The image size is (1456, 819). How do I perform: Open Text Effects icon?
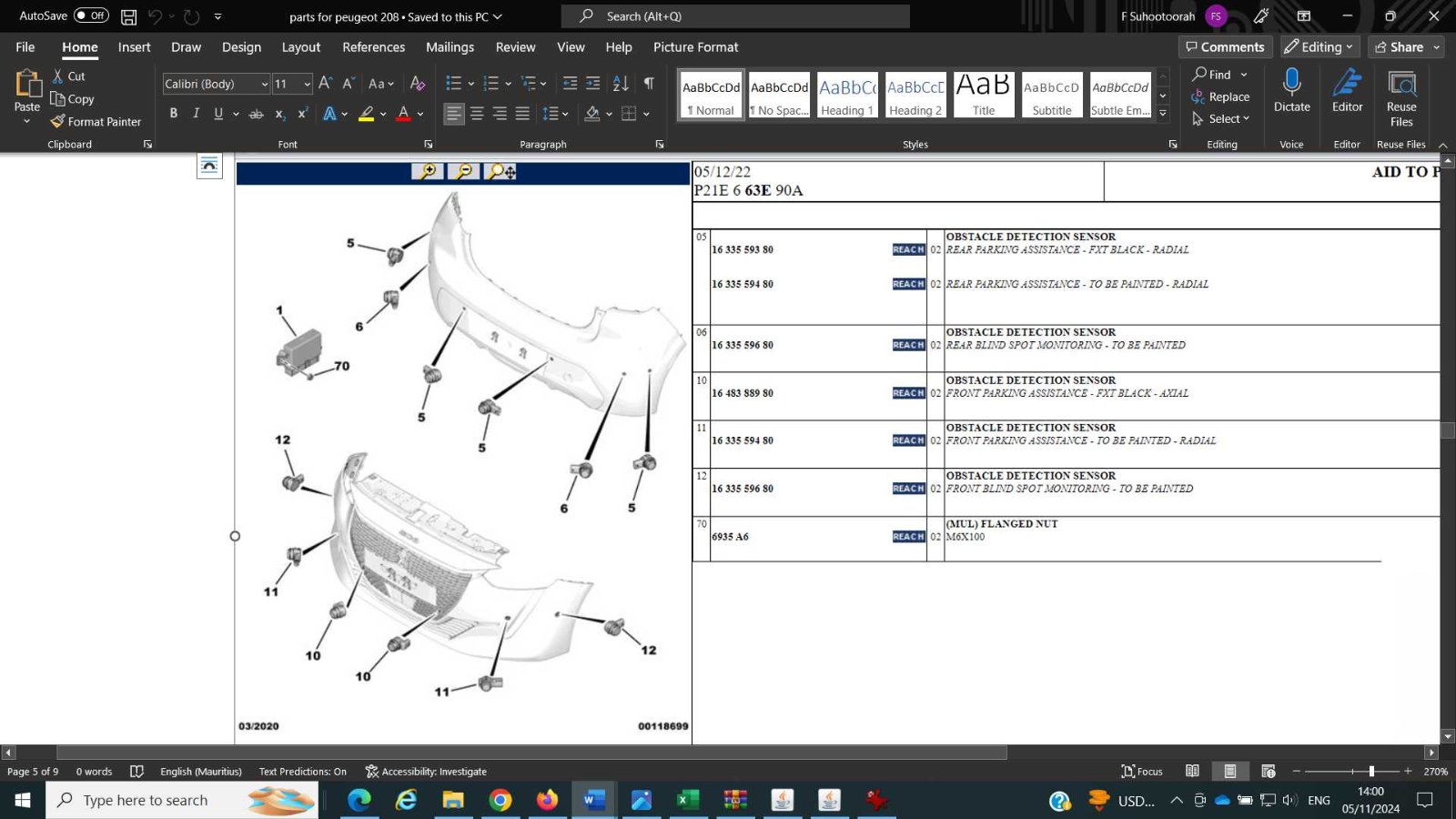tap(329, 114)
